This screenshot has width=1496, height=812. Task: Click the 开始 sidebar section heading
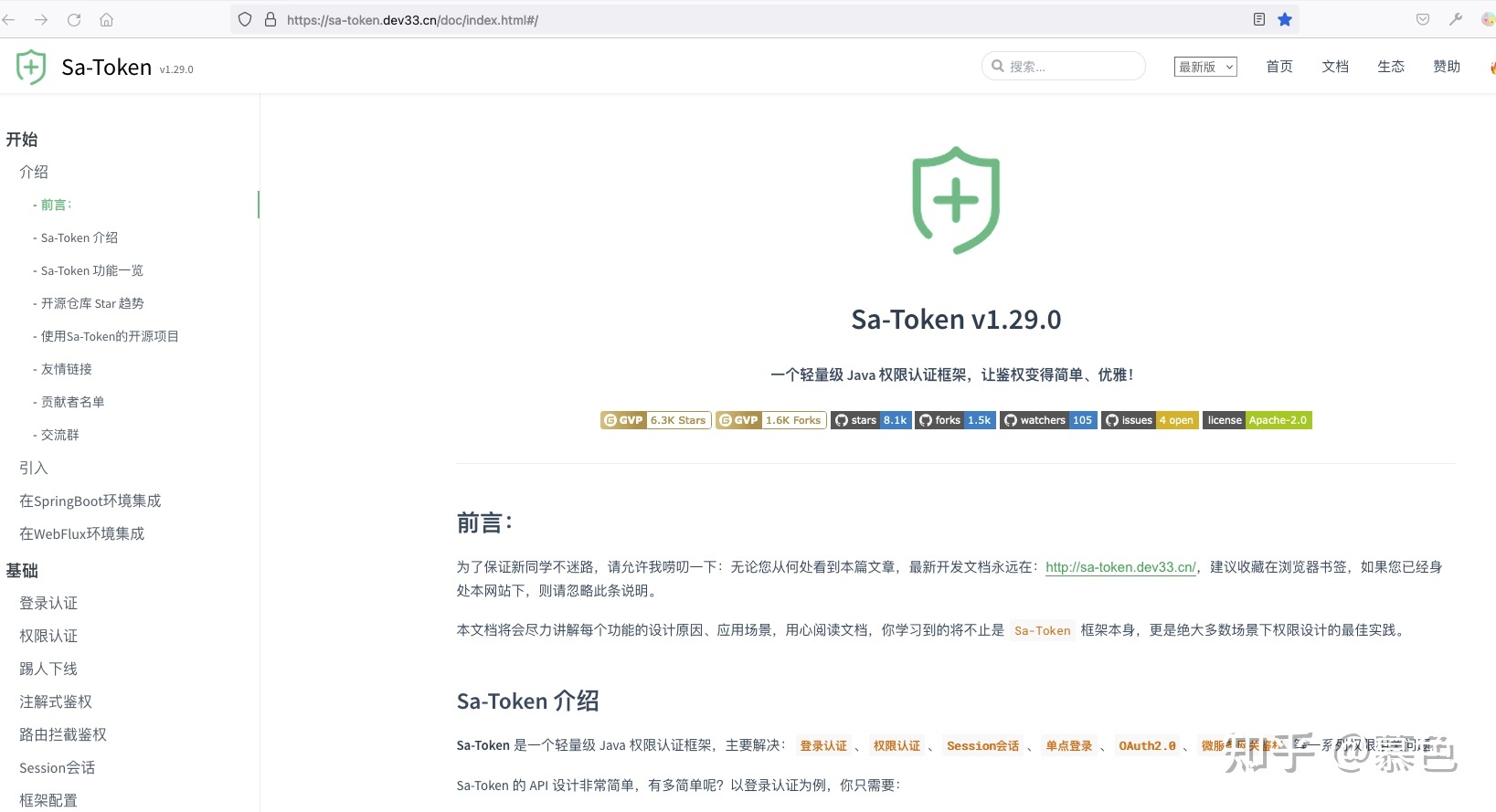click(22, 139)
